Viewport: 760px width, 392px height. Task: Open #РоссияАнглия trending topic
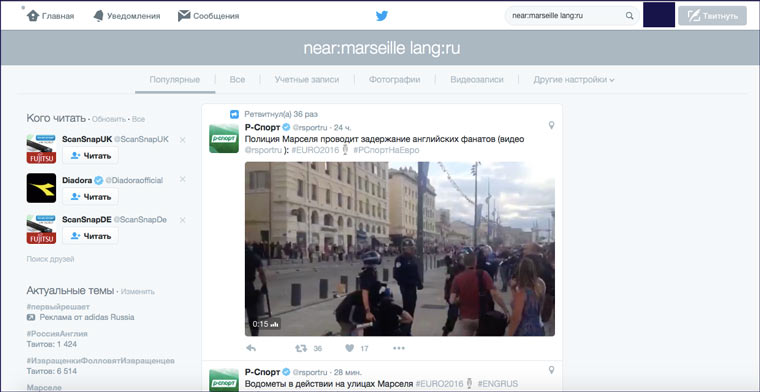[57, 334]
